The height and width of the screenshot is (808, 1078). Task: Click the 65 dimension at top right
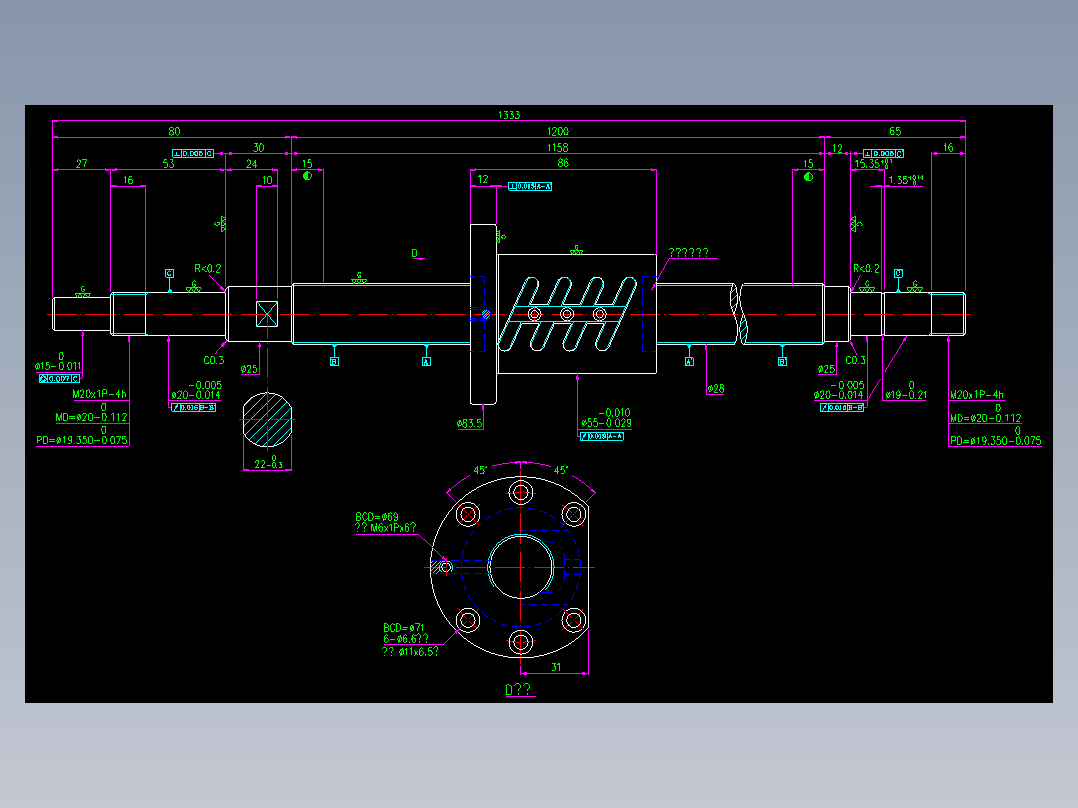[895, 131]
